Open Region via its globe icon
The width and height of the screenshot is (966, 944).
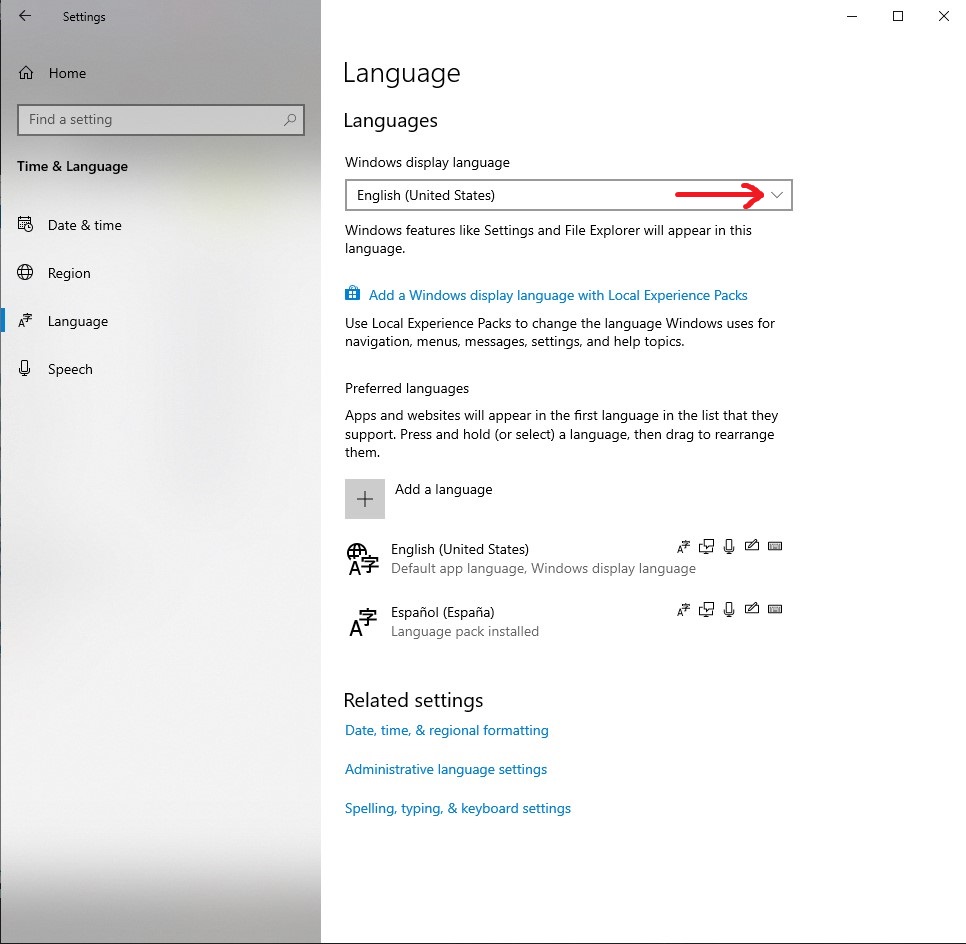tap(25, 272)
